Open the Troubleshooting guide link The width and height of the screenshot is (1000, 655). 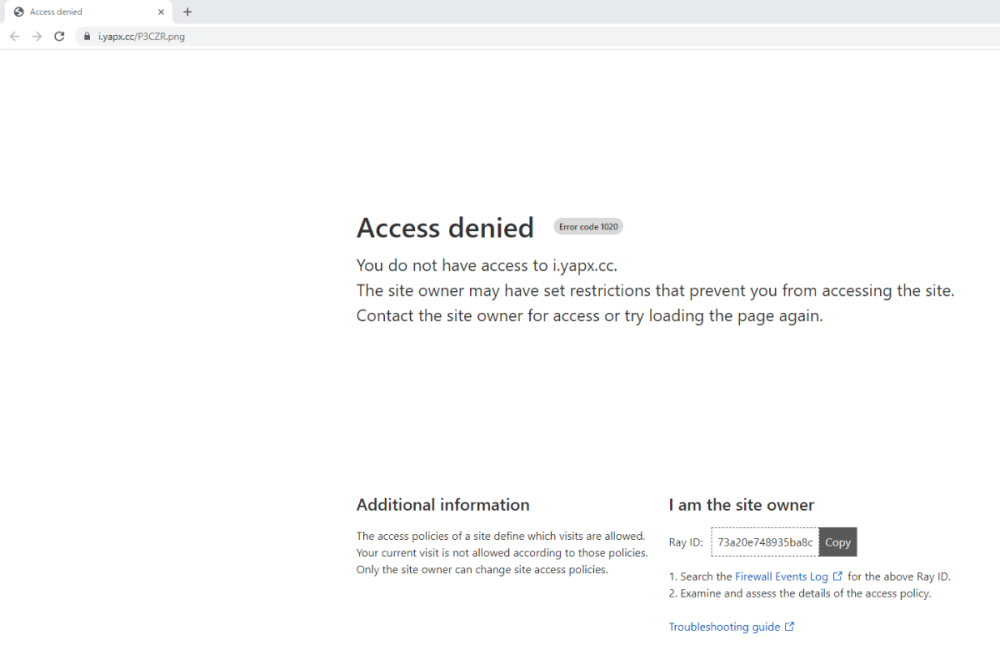coord(724,627)
